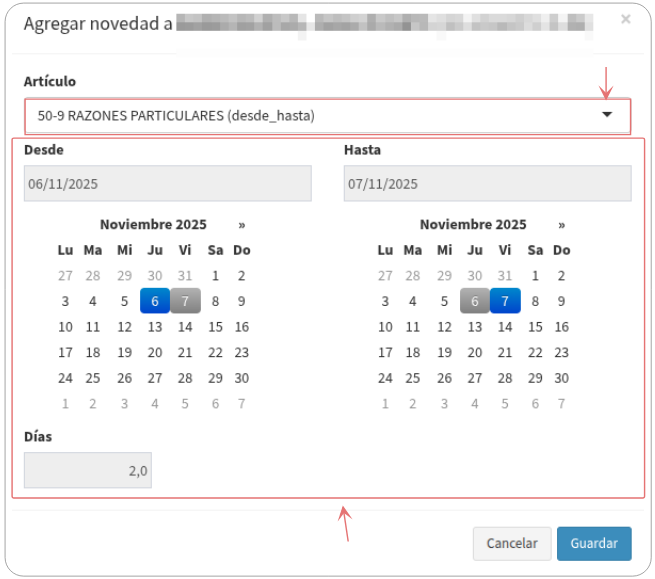This screenshot has height=579, width=655.
Task: Click the Días number field
Action: click(x=88, y=470)
